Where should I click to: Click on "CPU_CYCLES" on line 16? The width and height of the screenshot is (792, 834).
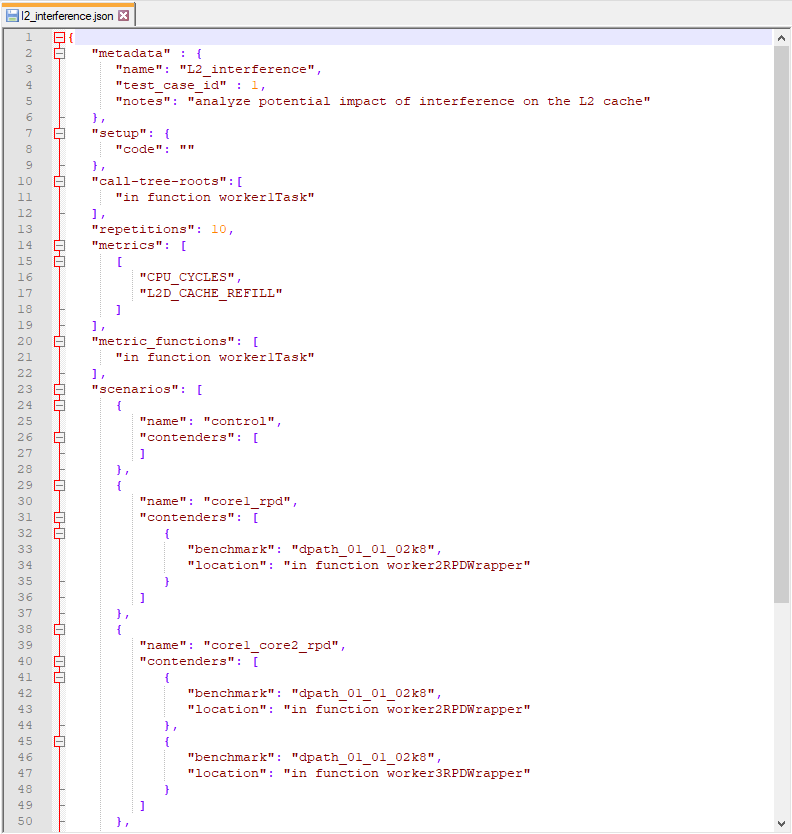[187, 277]
